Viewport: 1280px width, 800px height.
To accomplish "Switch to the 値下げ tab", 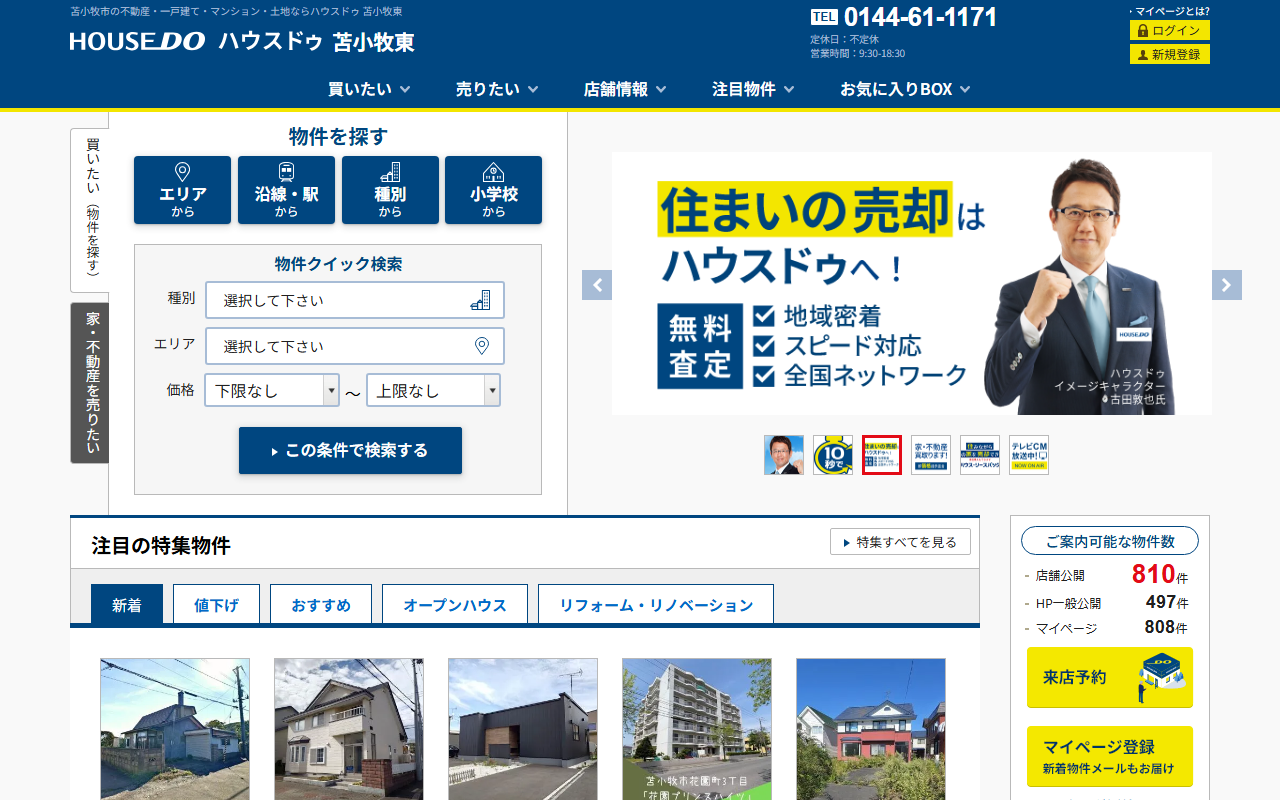I will click(216, 605).
